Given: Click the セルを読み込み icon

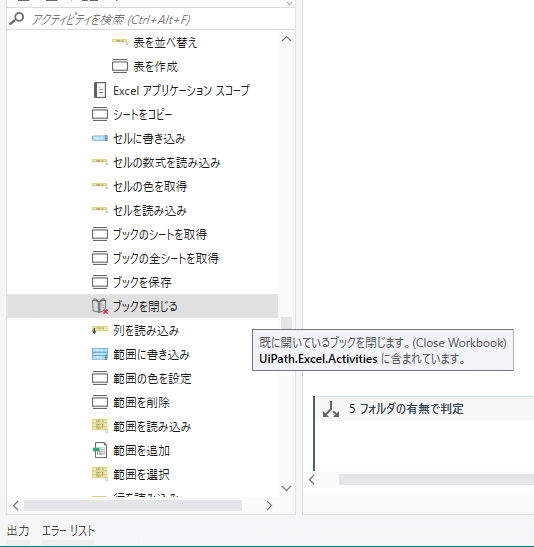Looking at the screenshot, I should [100, 209].
